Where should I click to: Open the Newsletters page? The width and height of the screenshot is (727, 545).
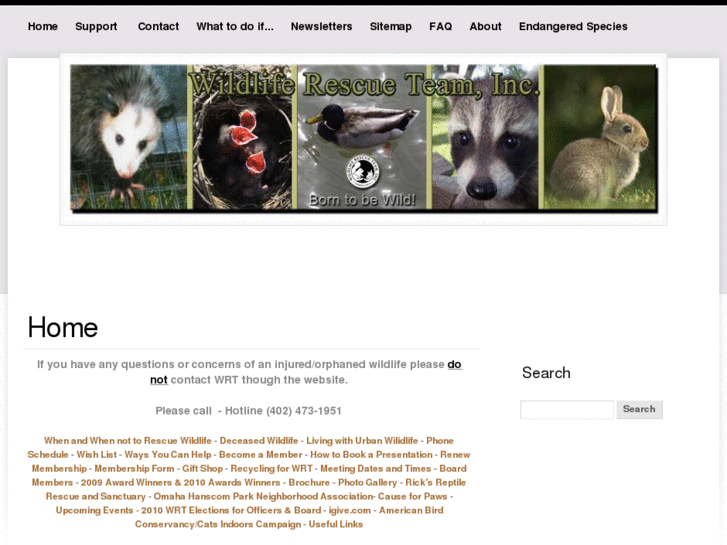coord(321,26)
